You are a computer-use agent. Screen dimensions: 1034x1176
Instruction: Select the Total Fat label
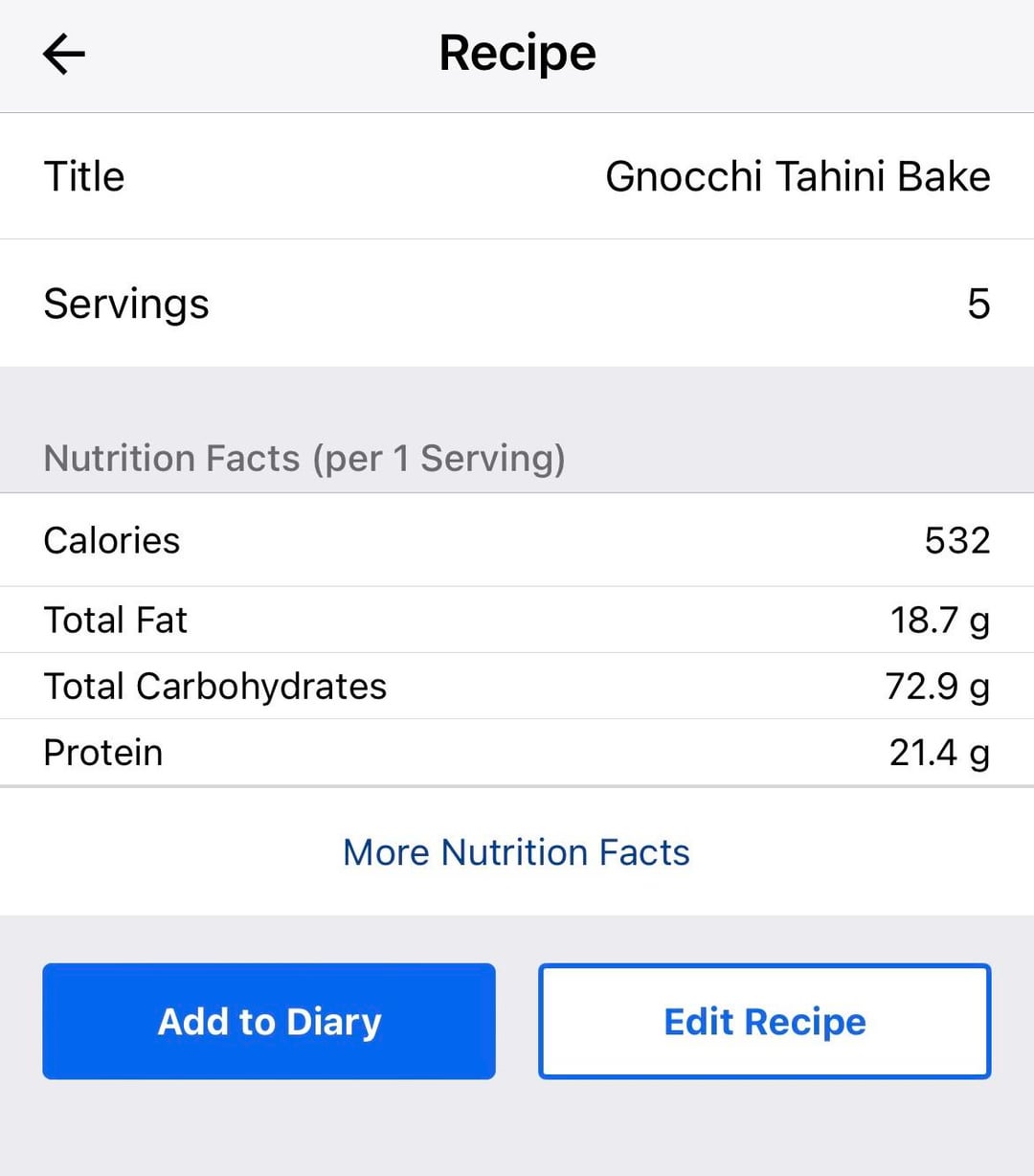(x=116, y=621)
